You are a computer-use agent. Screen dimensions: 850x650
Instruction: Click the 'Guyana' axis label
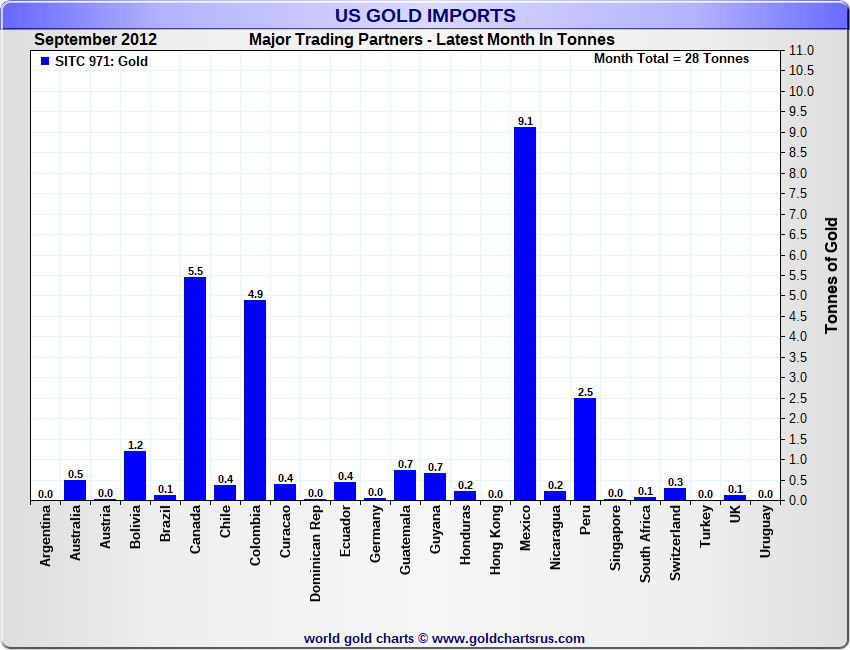coord(435,530)
